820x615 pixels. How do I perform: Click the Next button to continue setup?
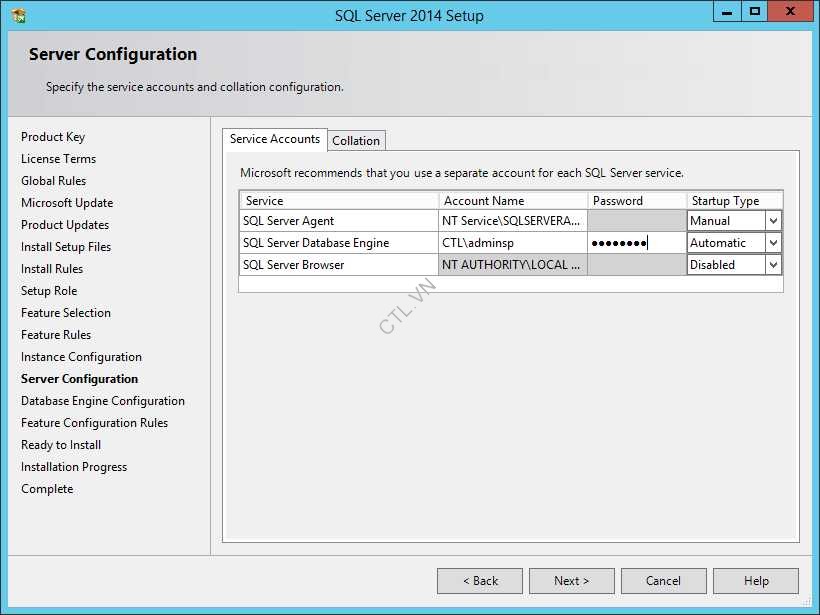(x=571, y=580)
